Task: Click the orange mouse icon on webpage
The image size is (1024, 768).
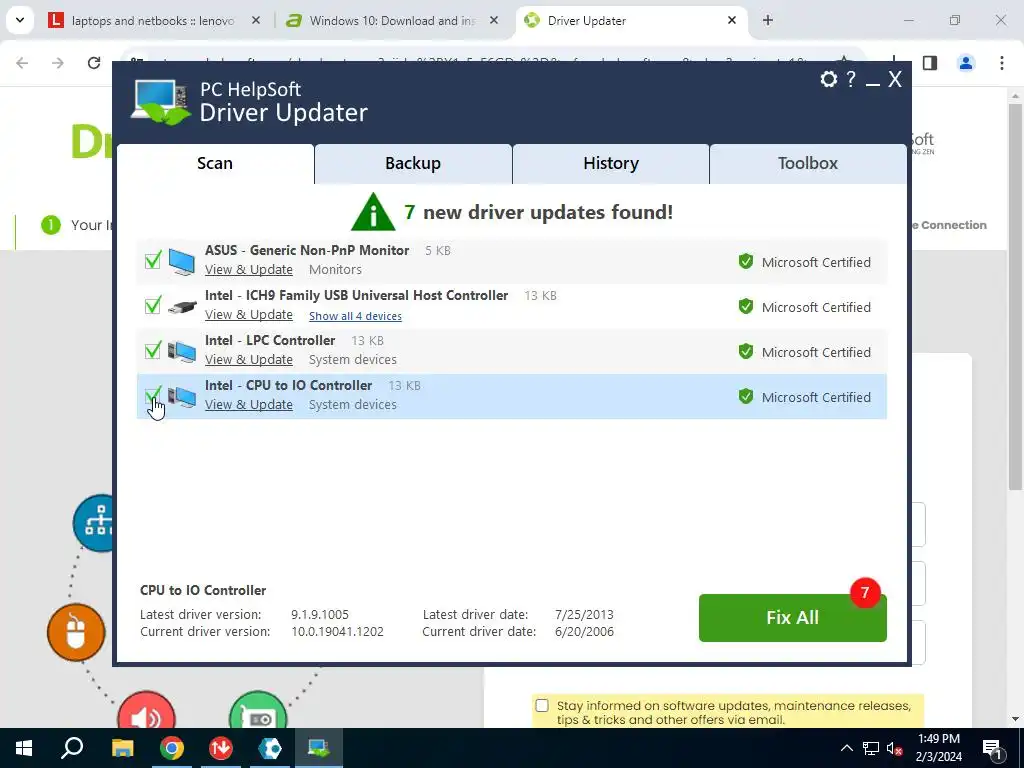Action: tap(76, 632)
